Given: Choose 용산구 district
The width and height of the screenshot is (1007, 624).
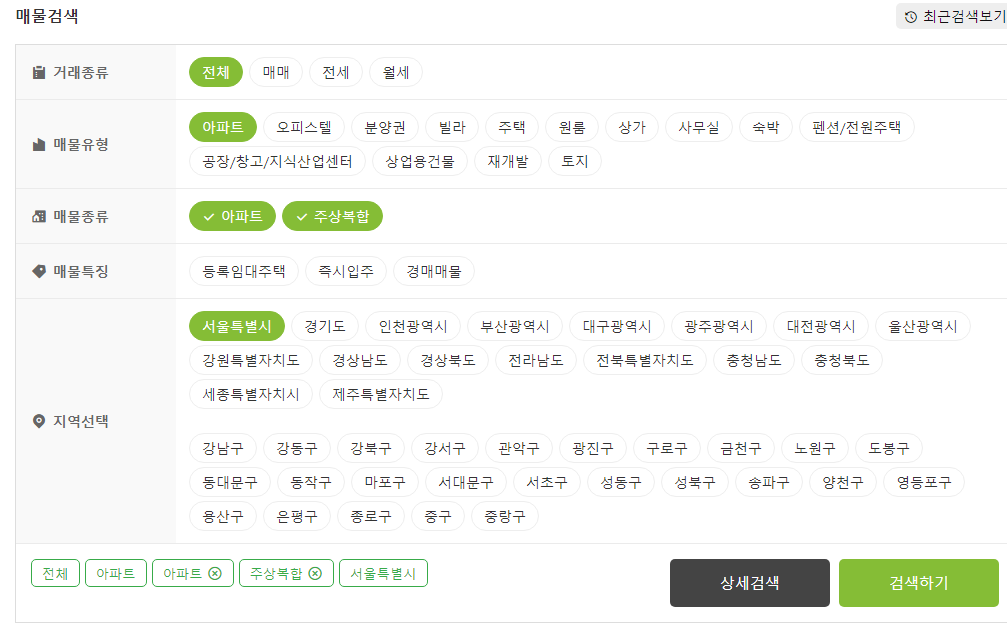Looking at the screenshot, I should pyautogui.click(x=223, y=516).
